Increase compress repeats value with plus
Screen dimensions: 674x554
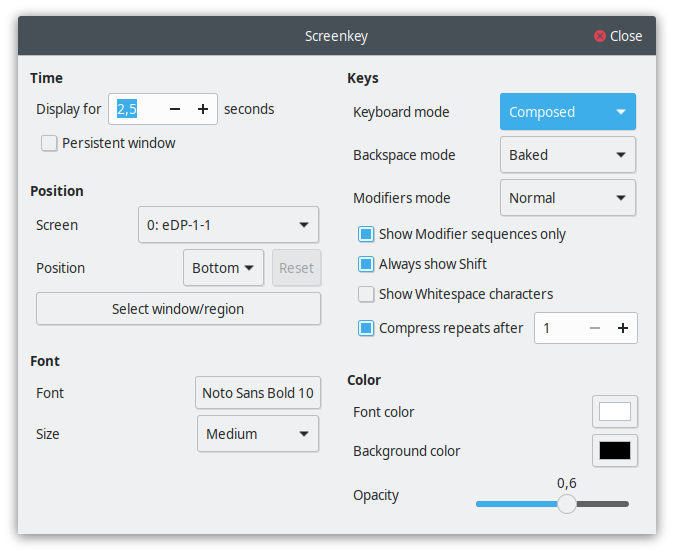pos(622,328)
